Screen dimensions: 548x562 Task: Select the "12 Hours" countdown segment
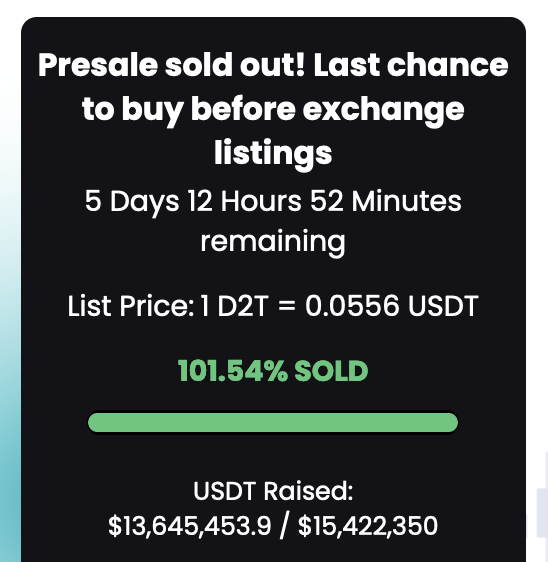click(x=245, y=201)
